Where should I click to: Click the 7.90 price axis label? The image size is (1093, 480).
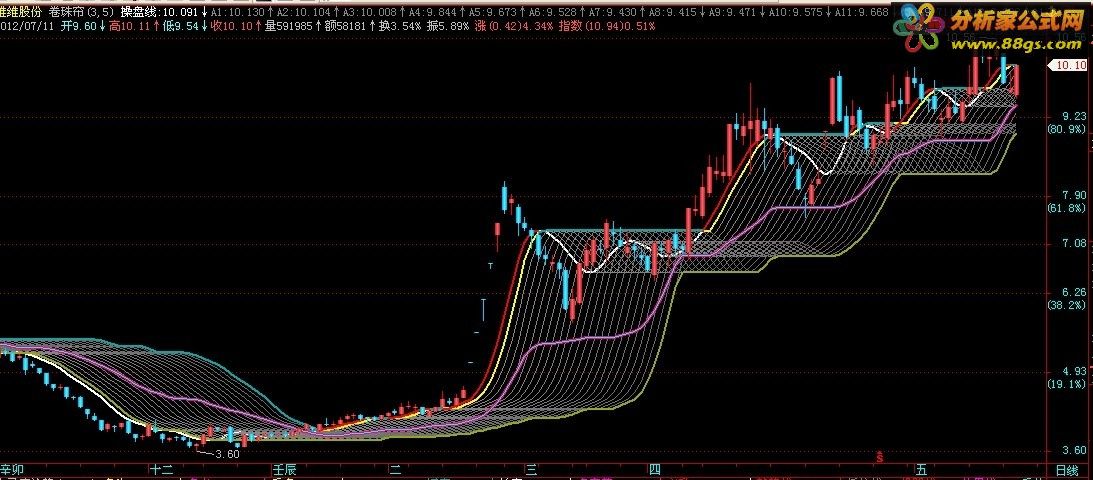click(1076, 196)
